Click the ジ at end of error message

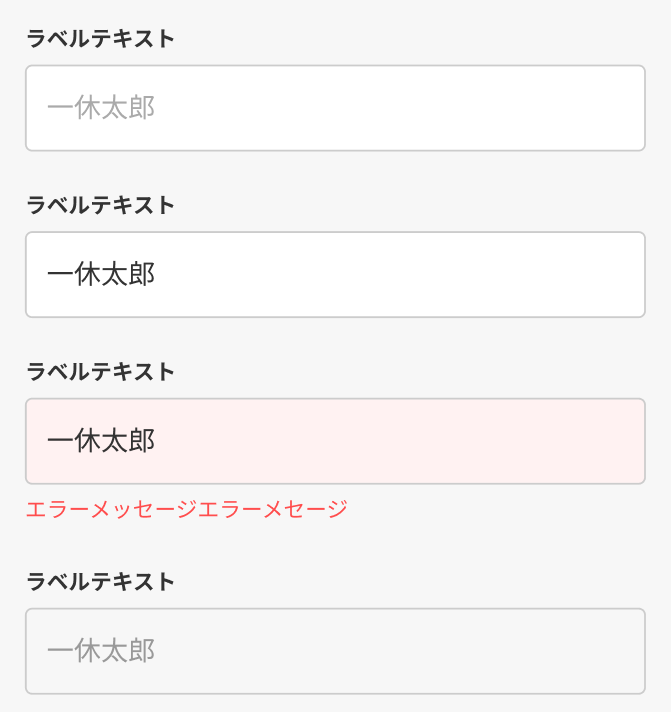click(x=337, y=509)
